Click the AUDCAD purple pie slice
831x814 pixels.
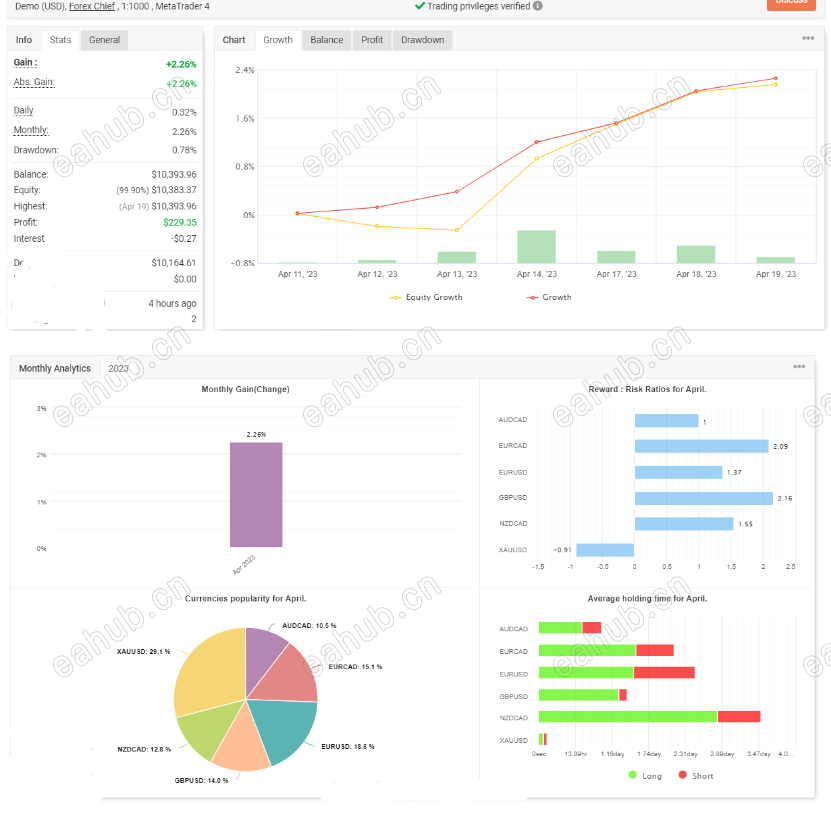pyautogui.click(x=262, y=654)
